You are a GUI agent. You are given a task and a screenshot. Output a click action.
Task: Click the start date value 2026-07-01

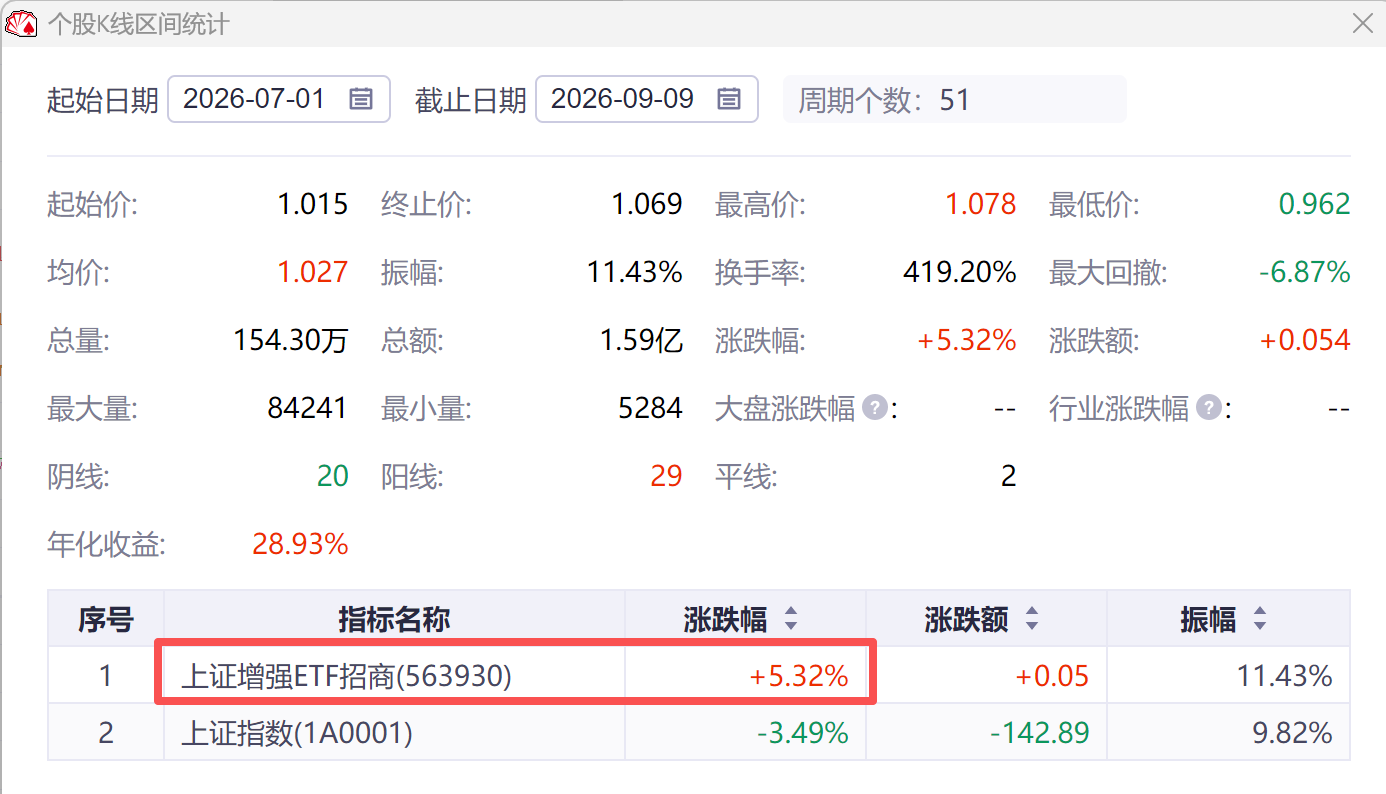(255, 98)
